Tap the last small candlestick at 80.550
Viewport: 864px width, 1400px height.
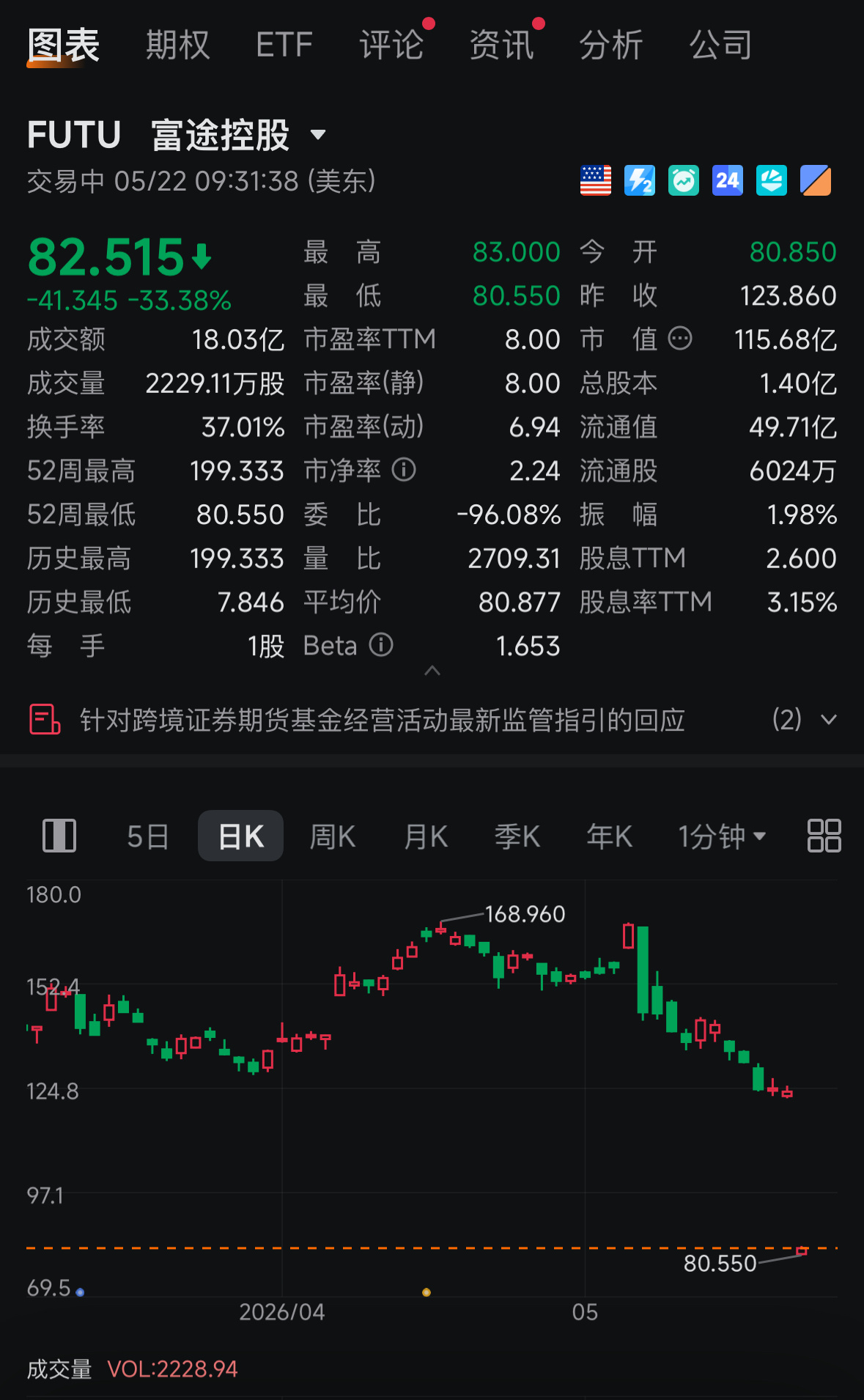(x=802, y=1250)
